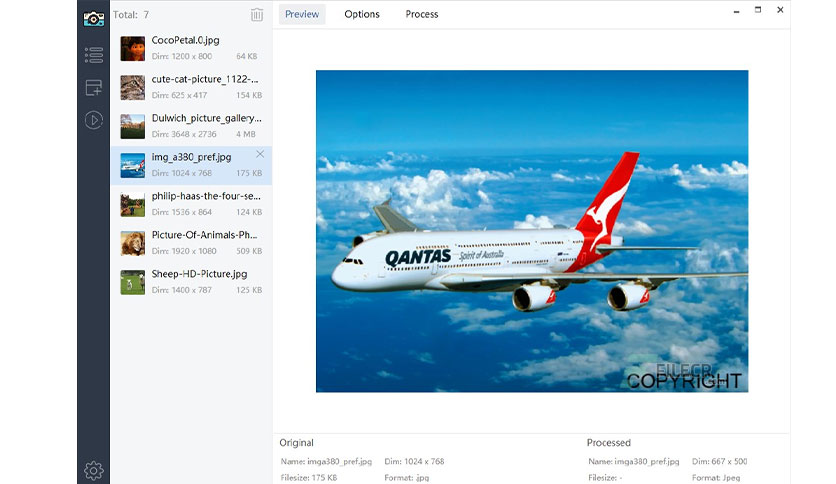
Task: Click the file name Sheep-HD-Picture.jpg
Action: pyautogui.click(x=199, y=274)
